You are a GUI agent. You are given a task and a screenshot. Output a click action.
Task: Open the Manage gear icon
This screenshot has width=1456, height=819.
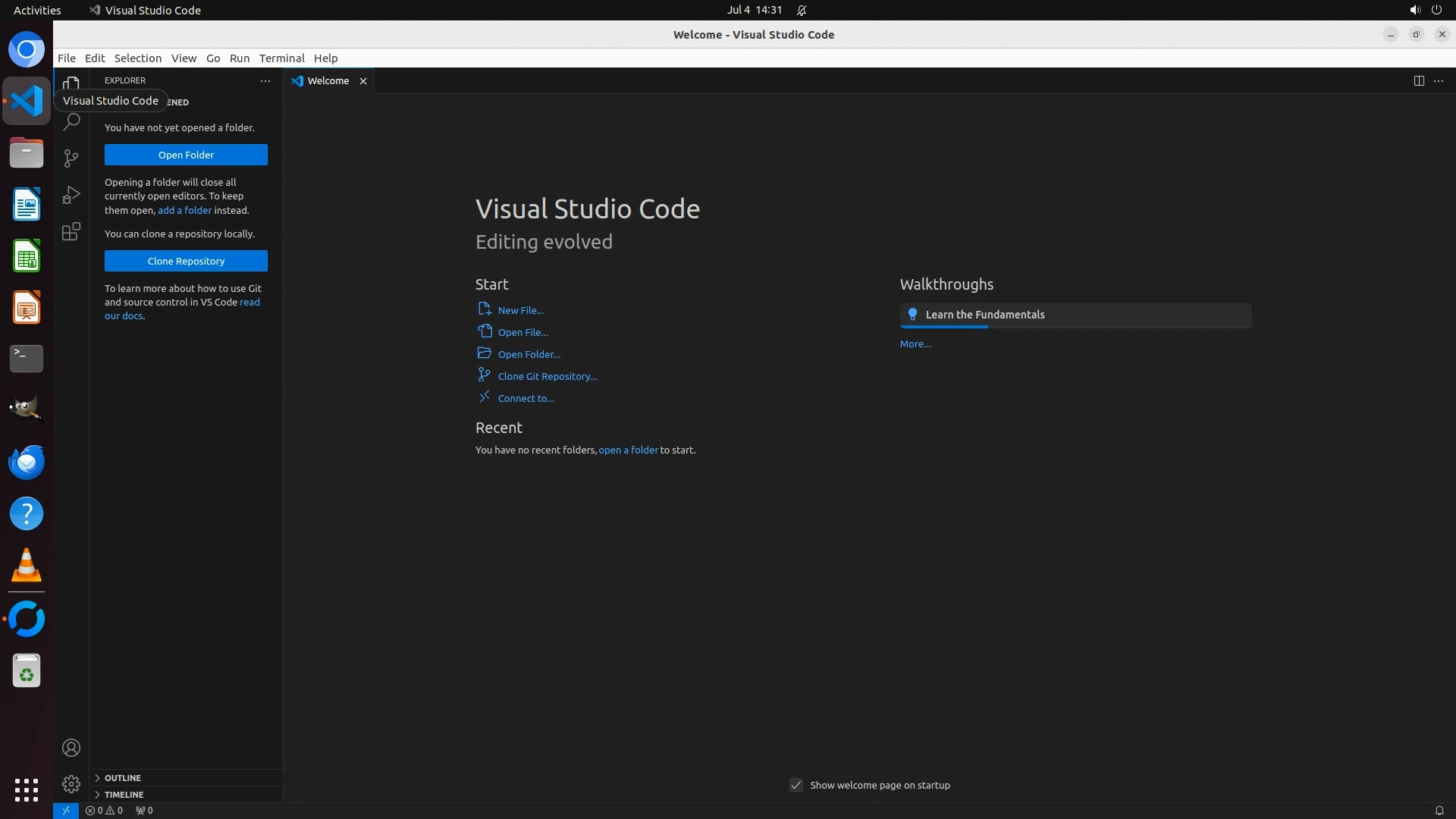71,783
